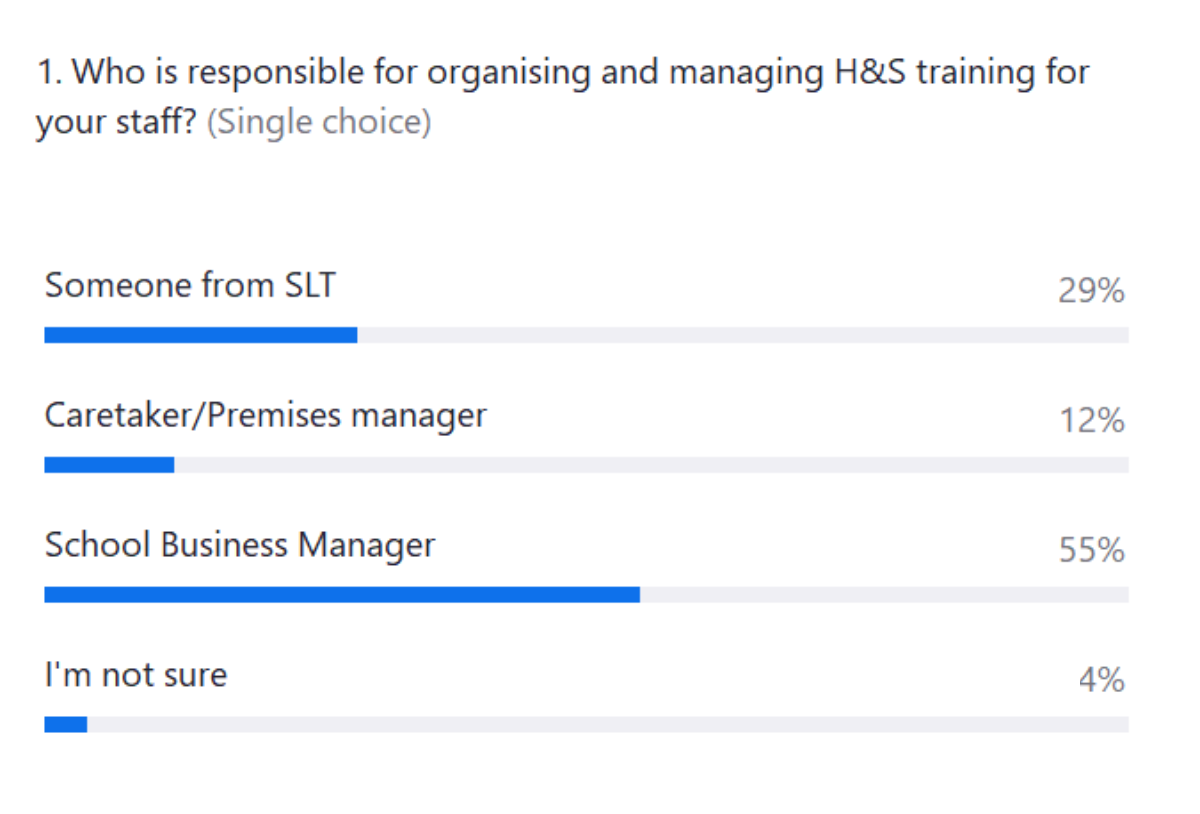Click the 4% result value
This screenshot has width=1200, height=814.
pos(1101,681)
